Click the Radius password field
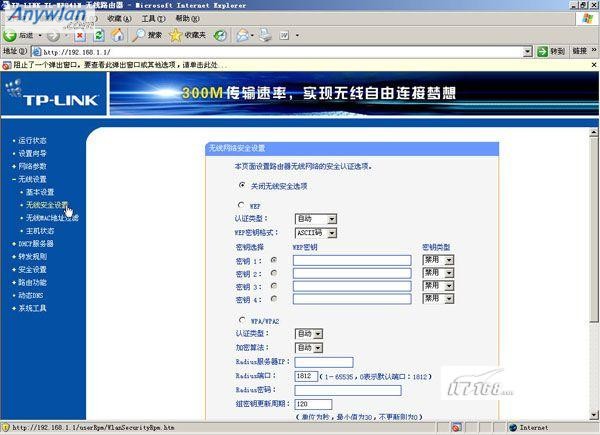 pyautogui.click(x=348, y=390)
